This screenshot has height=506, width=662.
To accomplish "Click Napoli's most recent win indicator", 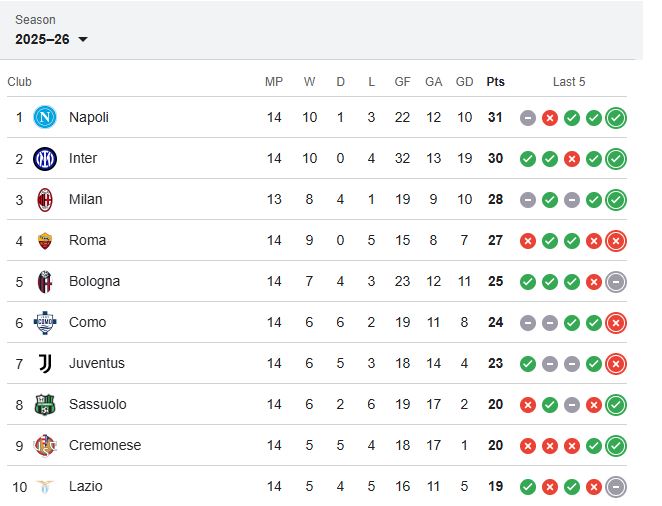I will (x=616, y=117).
